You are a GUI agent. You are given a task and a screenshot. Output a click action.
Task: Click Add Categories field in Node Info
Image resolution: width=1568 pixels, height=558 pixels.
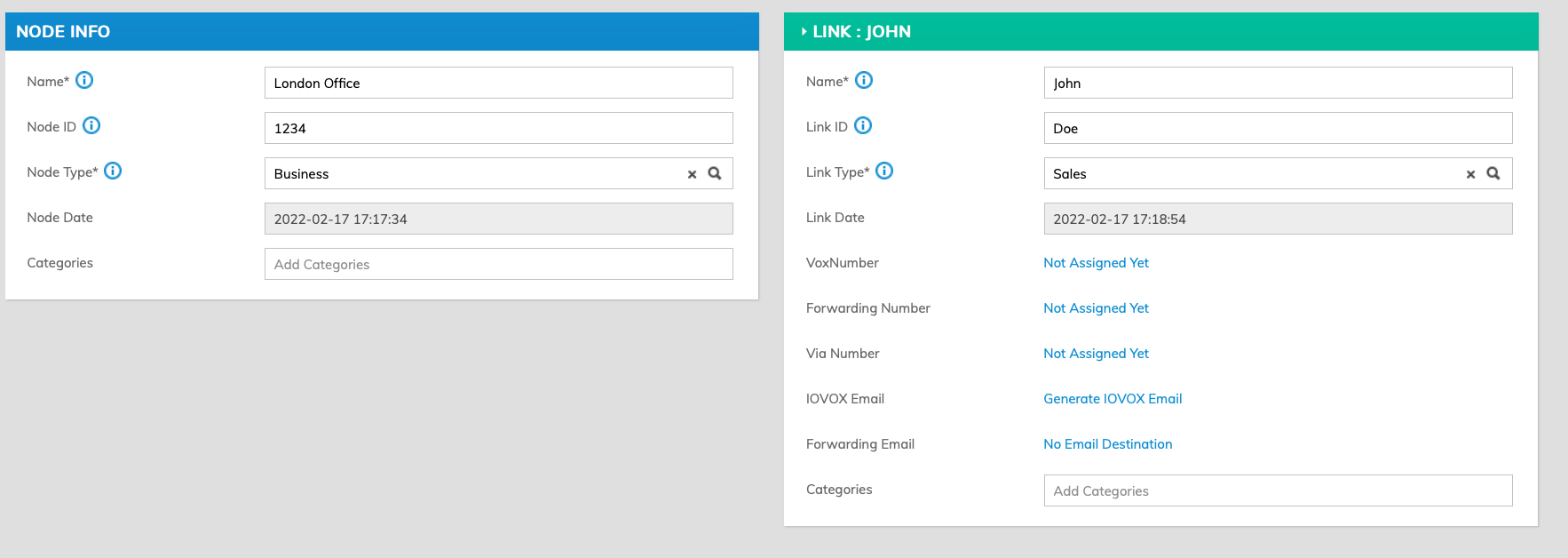498,264
